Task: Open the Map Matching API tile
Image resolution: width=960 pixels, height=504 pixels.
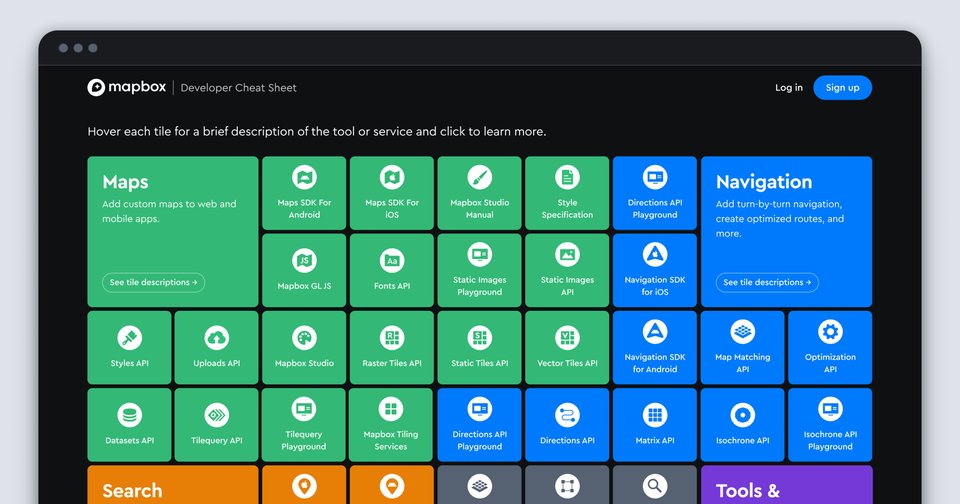Action: click(x=742, y=347)
